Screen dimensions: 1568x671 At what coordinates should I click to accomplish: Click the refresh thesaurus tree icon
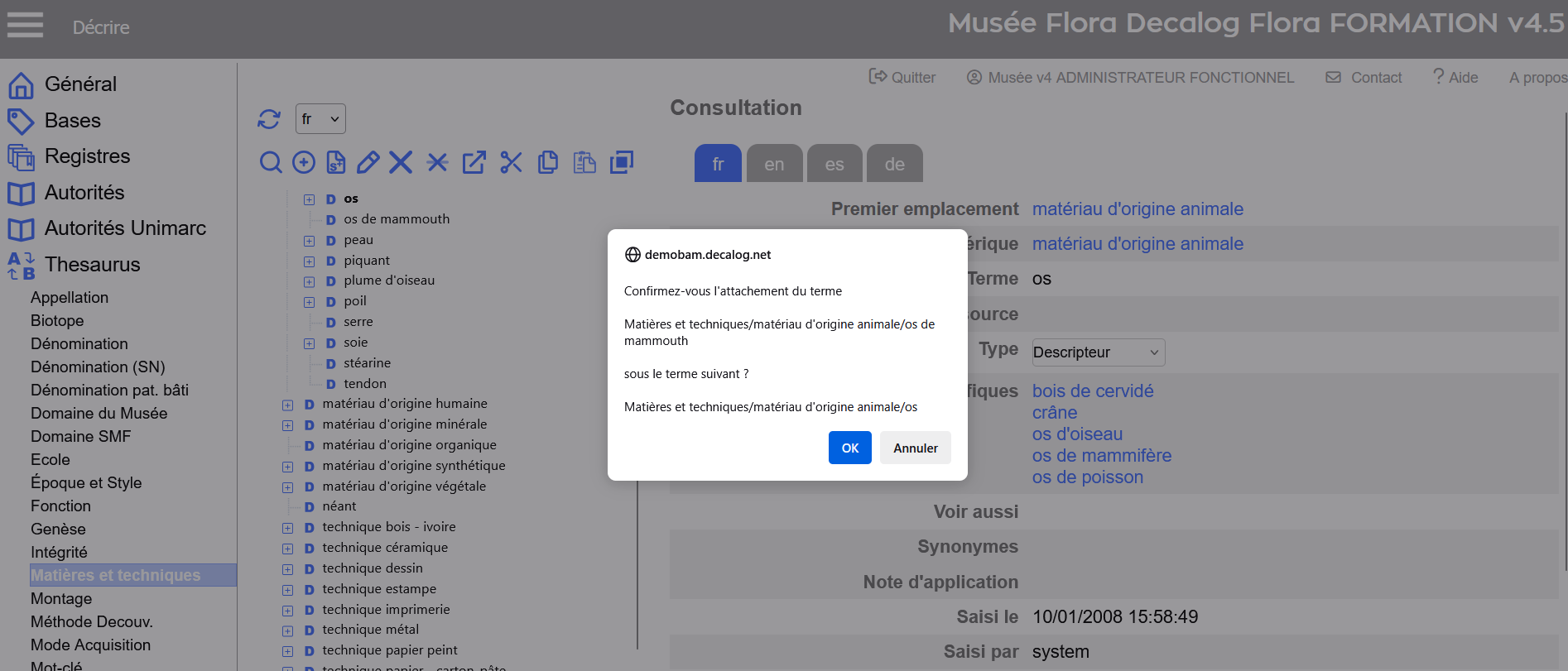click(269, 119)
